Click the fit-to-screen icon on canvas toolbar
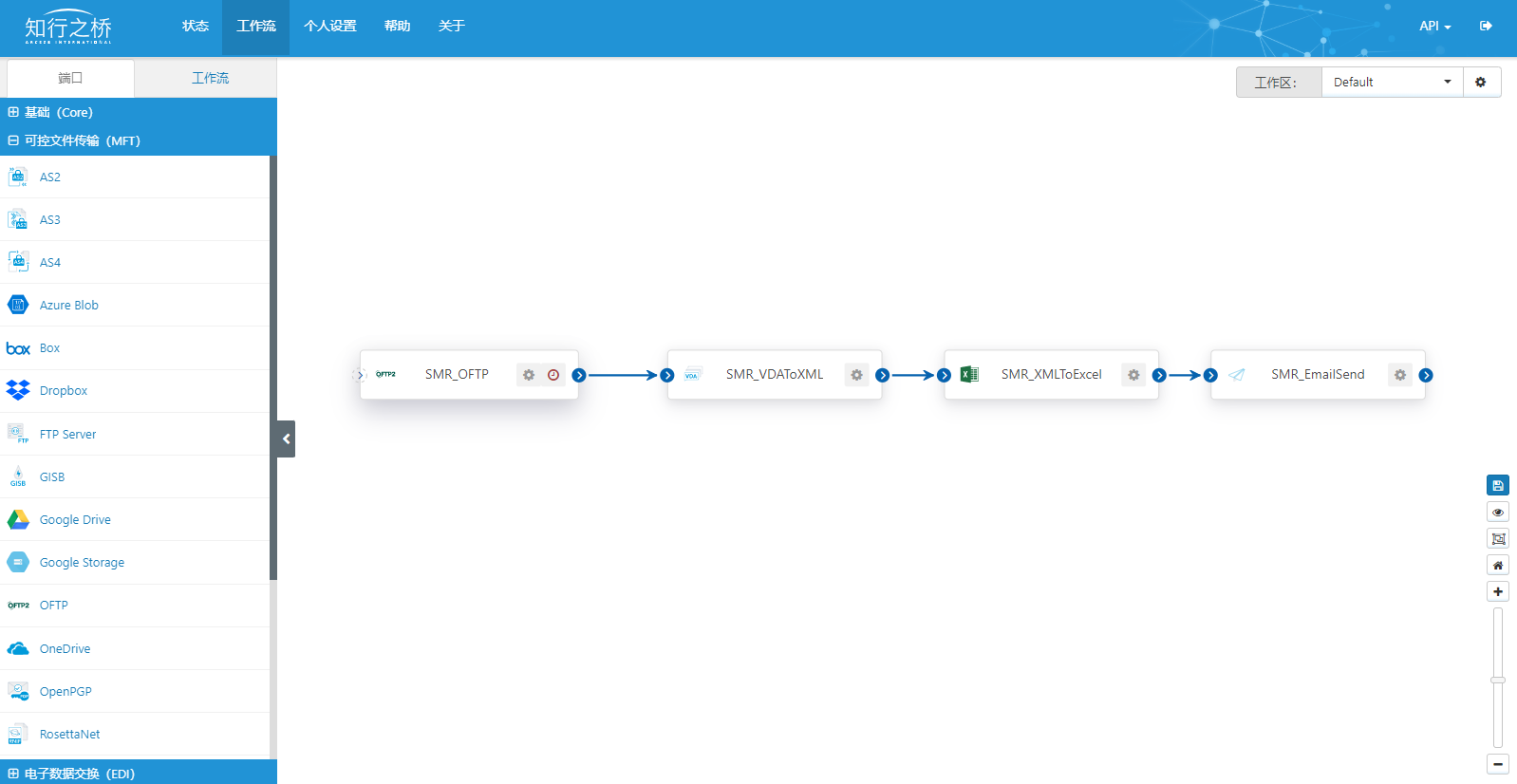1517x784 pixels. (x=1498, y=538)
